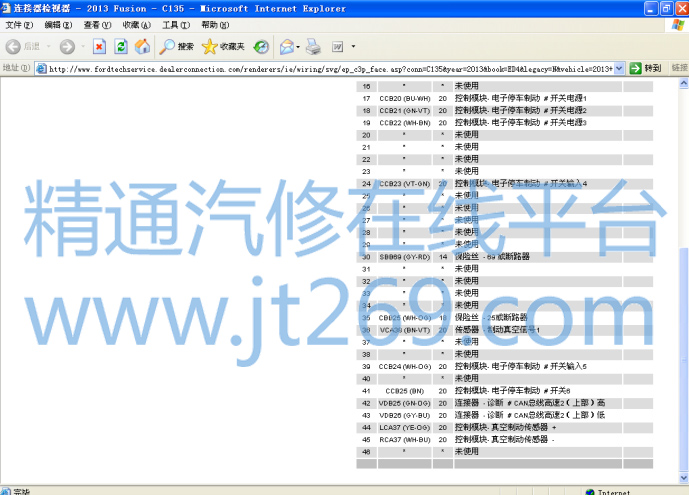689x495 pixels.
Task: Open the 文件 (File) menu
Action: click(x=19, y=25)
